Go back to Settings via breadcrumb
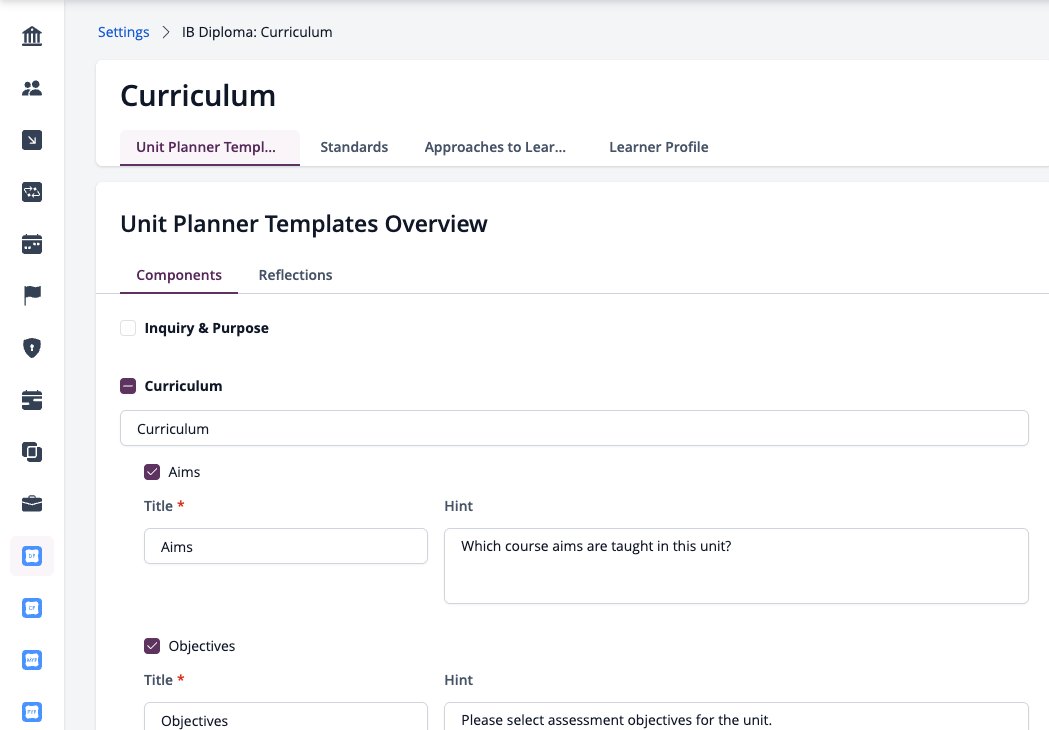 pyautogui.click(x=123, y=32)
